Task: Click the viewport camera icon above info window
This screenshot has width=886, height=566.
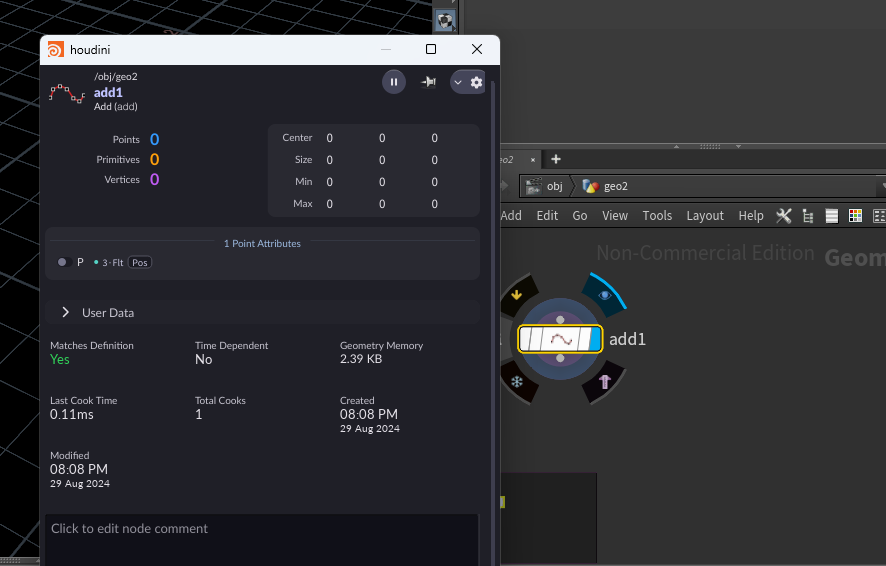Action: click(445, 21)
